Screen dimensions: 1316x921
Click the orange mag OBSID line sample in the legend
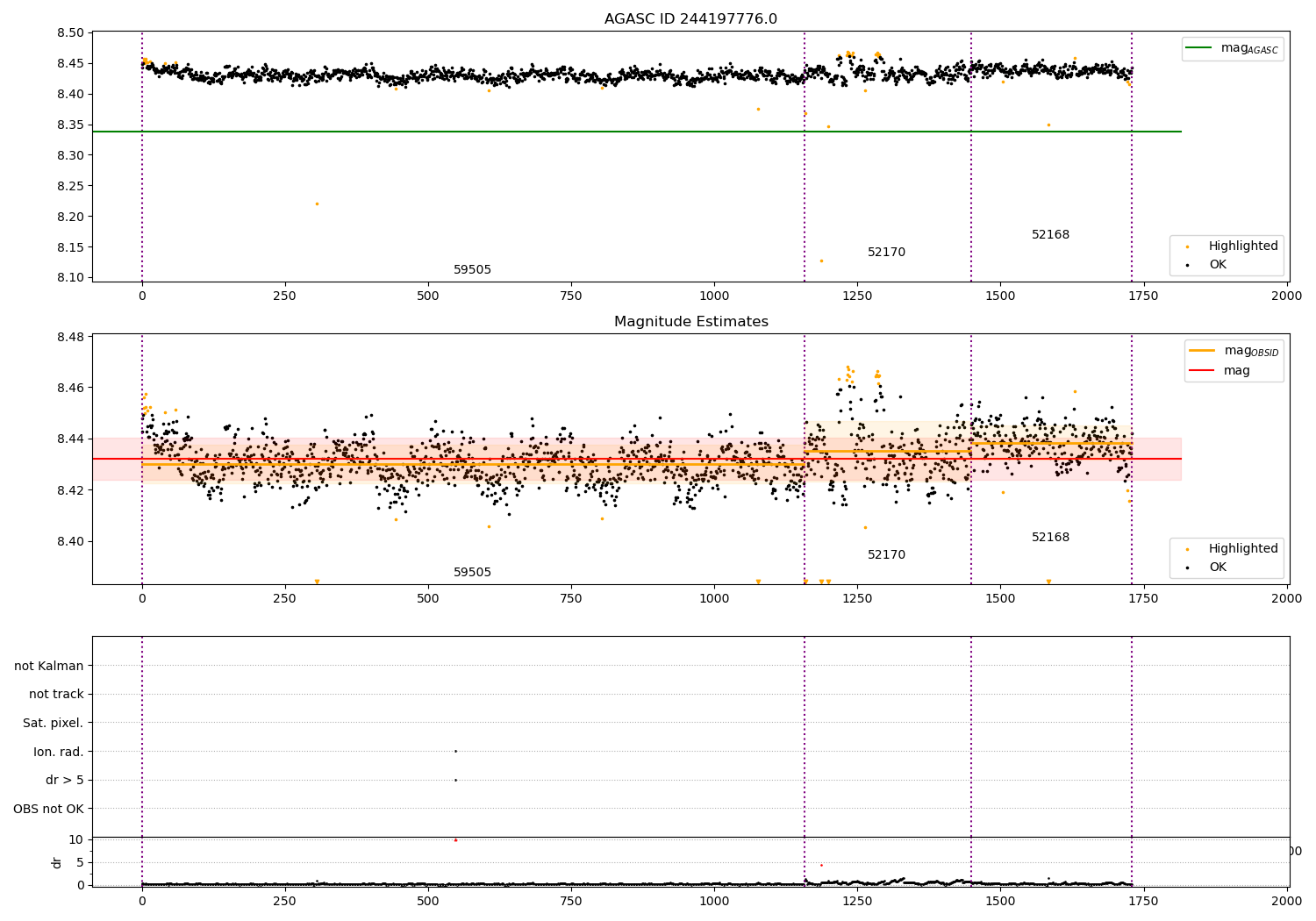tap(1201, 350)
